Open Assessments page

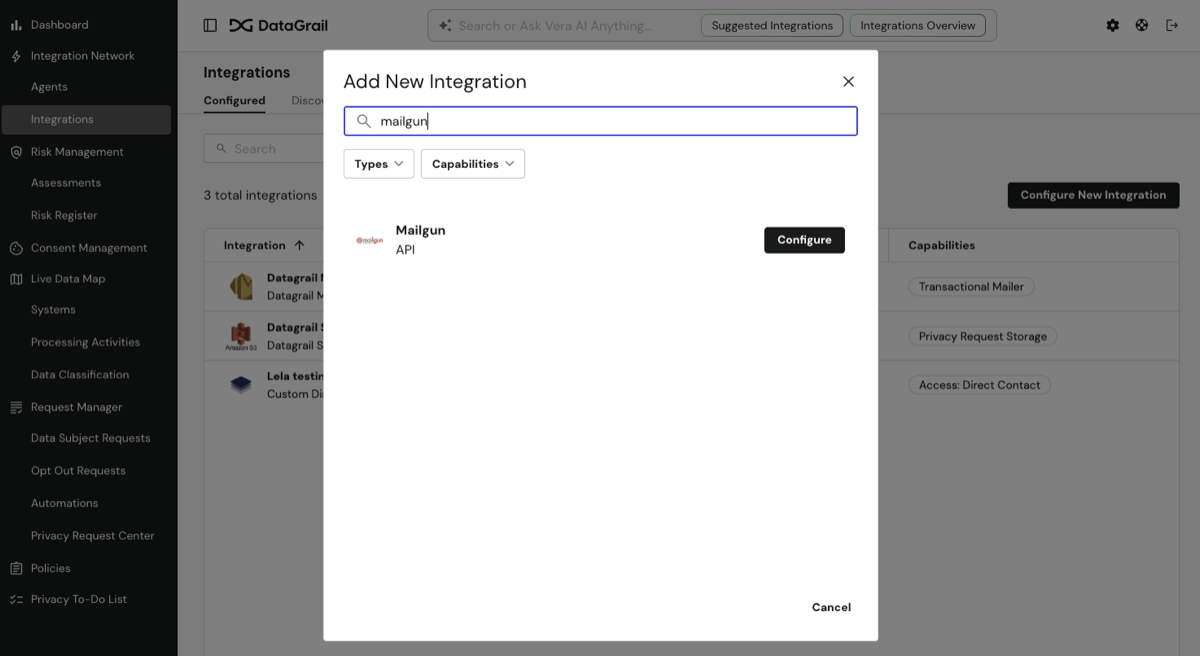(x=66, y=183)
